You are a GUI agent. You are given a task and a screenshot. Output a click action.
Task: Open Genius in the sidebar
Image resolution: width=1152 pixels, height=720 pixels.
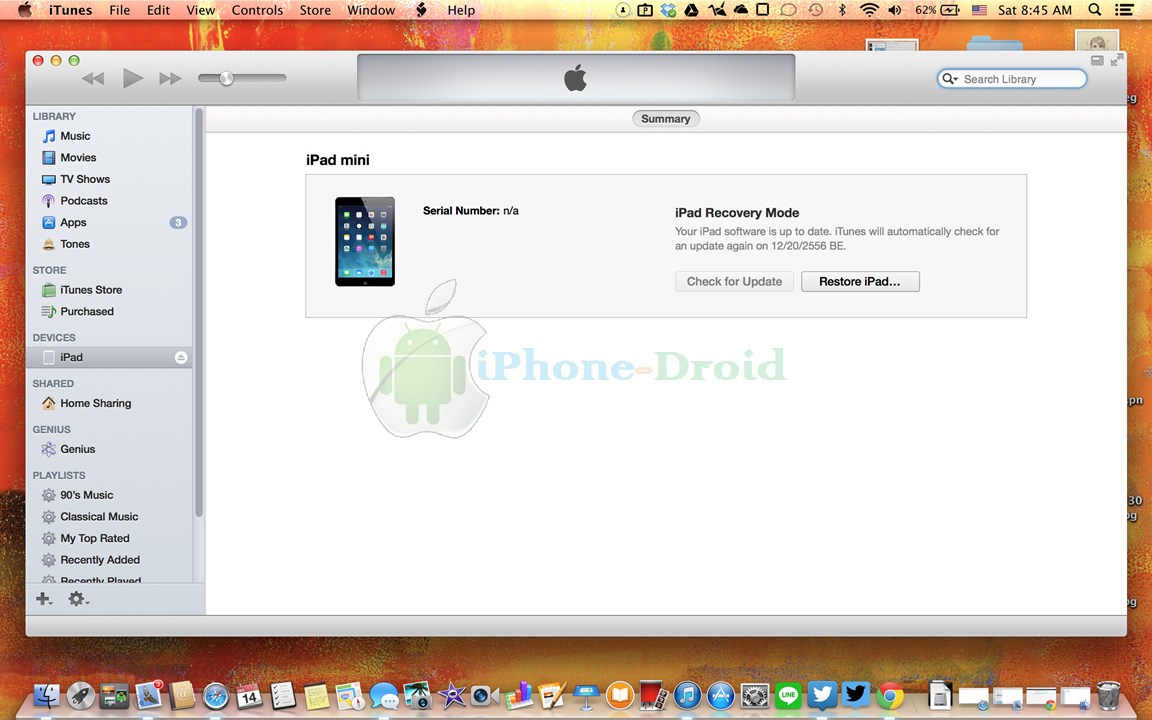77,450
